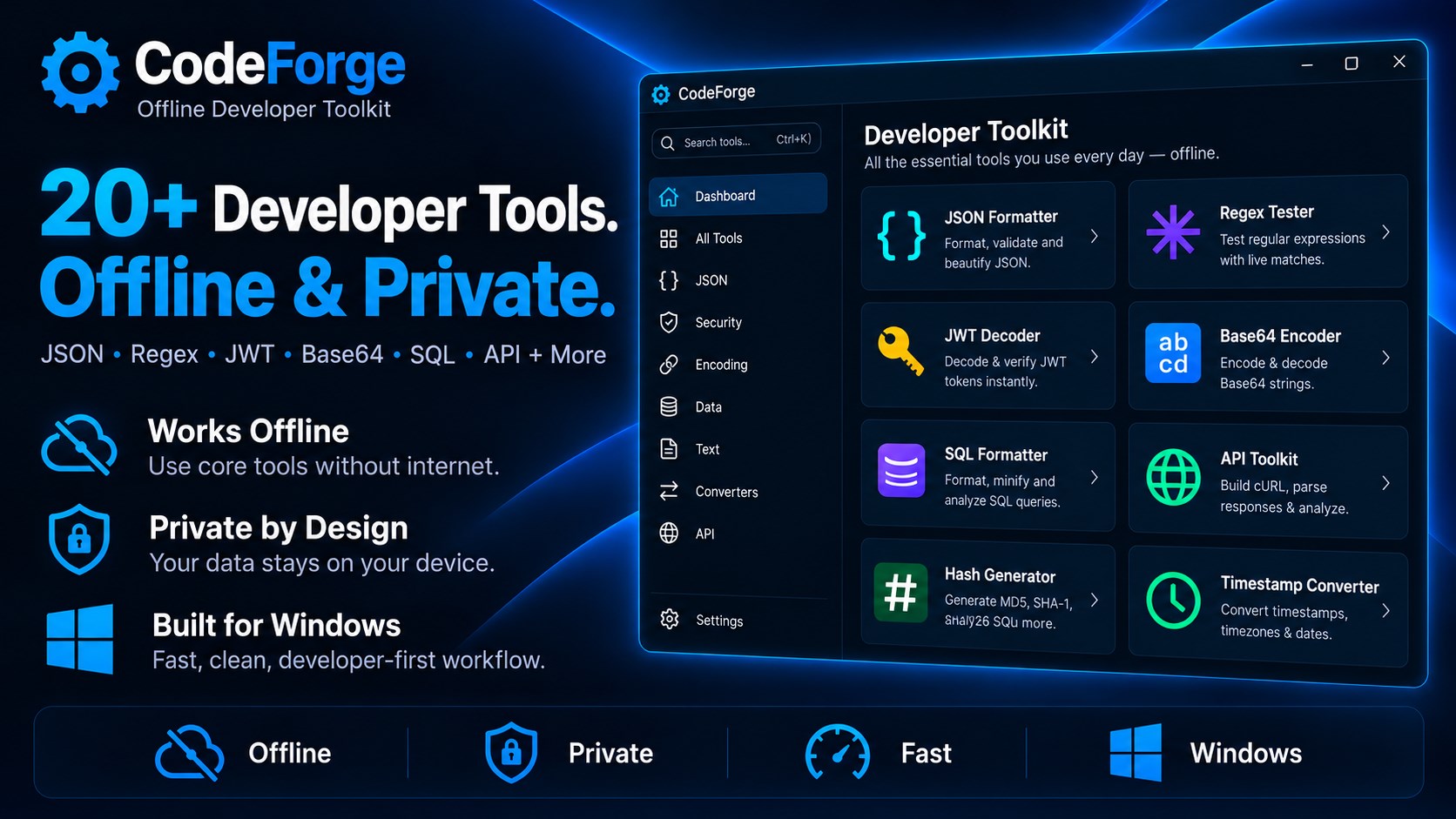This screenshot has width=1456, height=819.
Task: Expand the Hash Generator card chevron
Action: pyautogui.click(x=1095, y=600)
